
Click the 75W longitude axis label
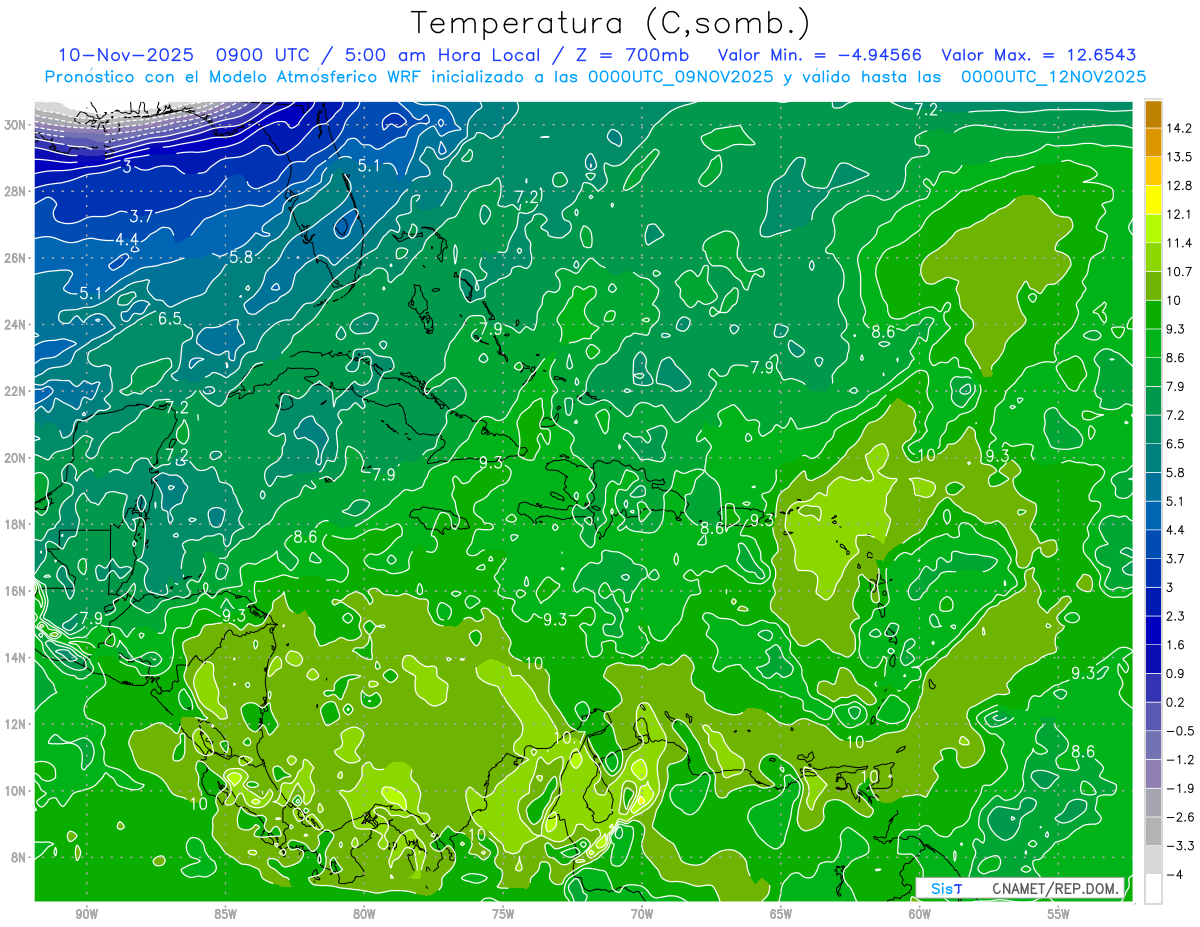[503, 914]
